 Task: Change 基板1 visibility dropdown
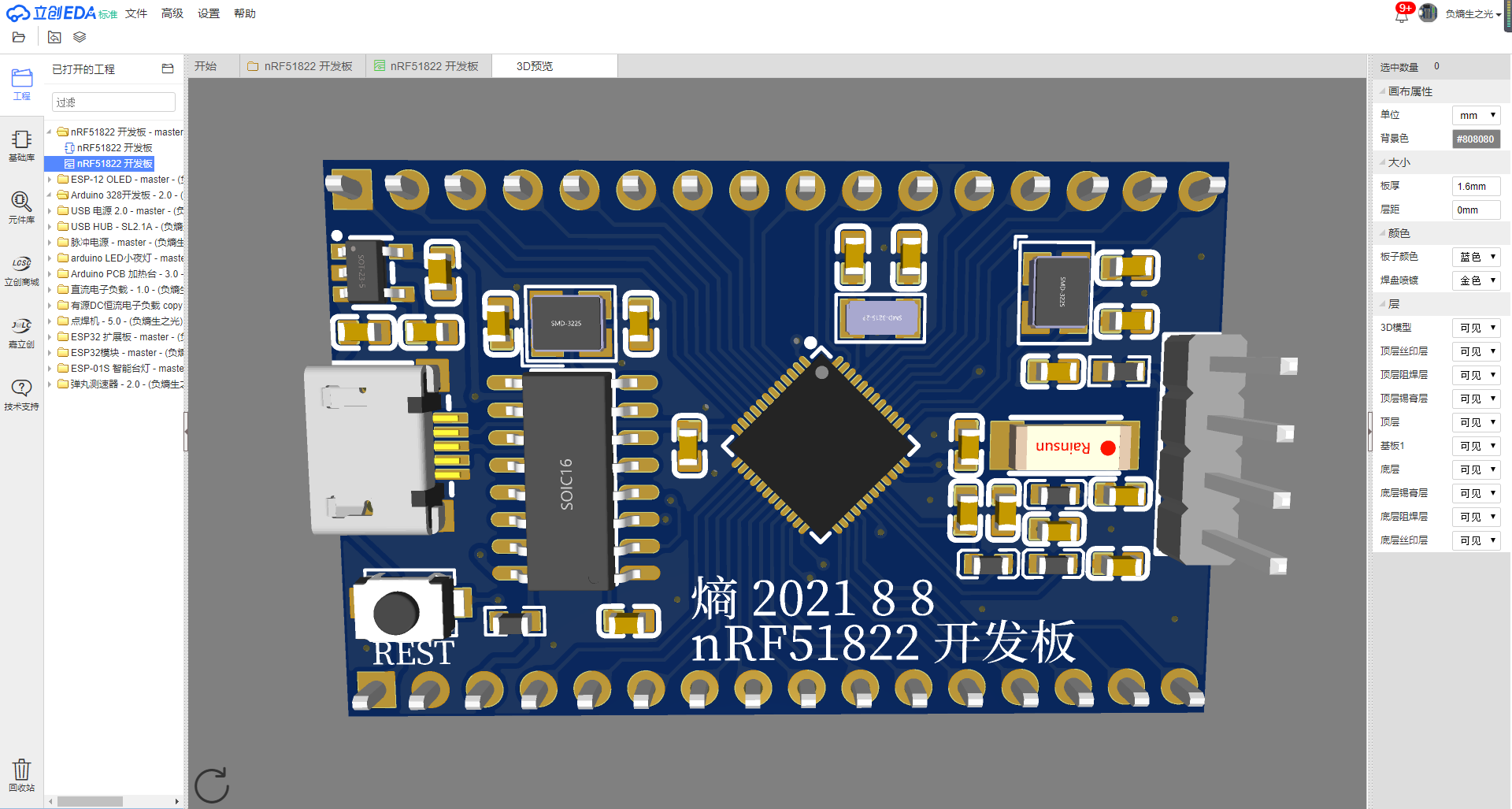[x=1476, y=446]
